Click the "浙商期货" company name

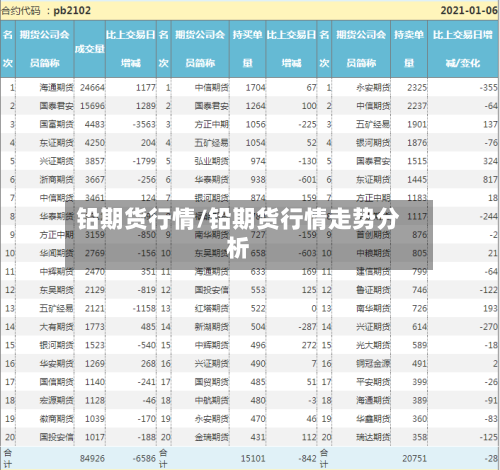click(56, 180)
